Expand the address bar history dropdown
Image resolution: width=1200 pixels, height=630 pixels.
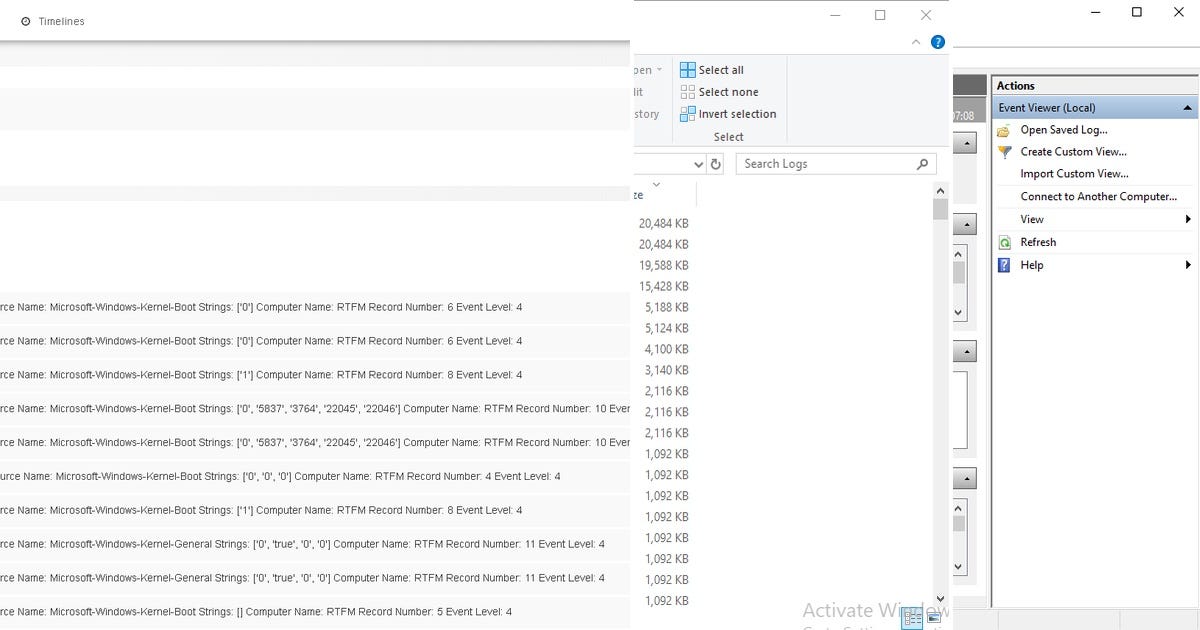tap(699, 164)
